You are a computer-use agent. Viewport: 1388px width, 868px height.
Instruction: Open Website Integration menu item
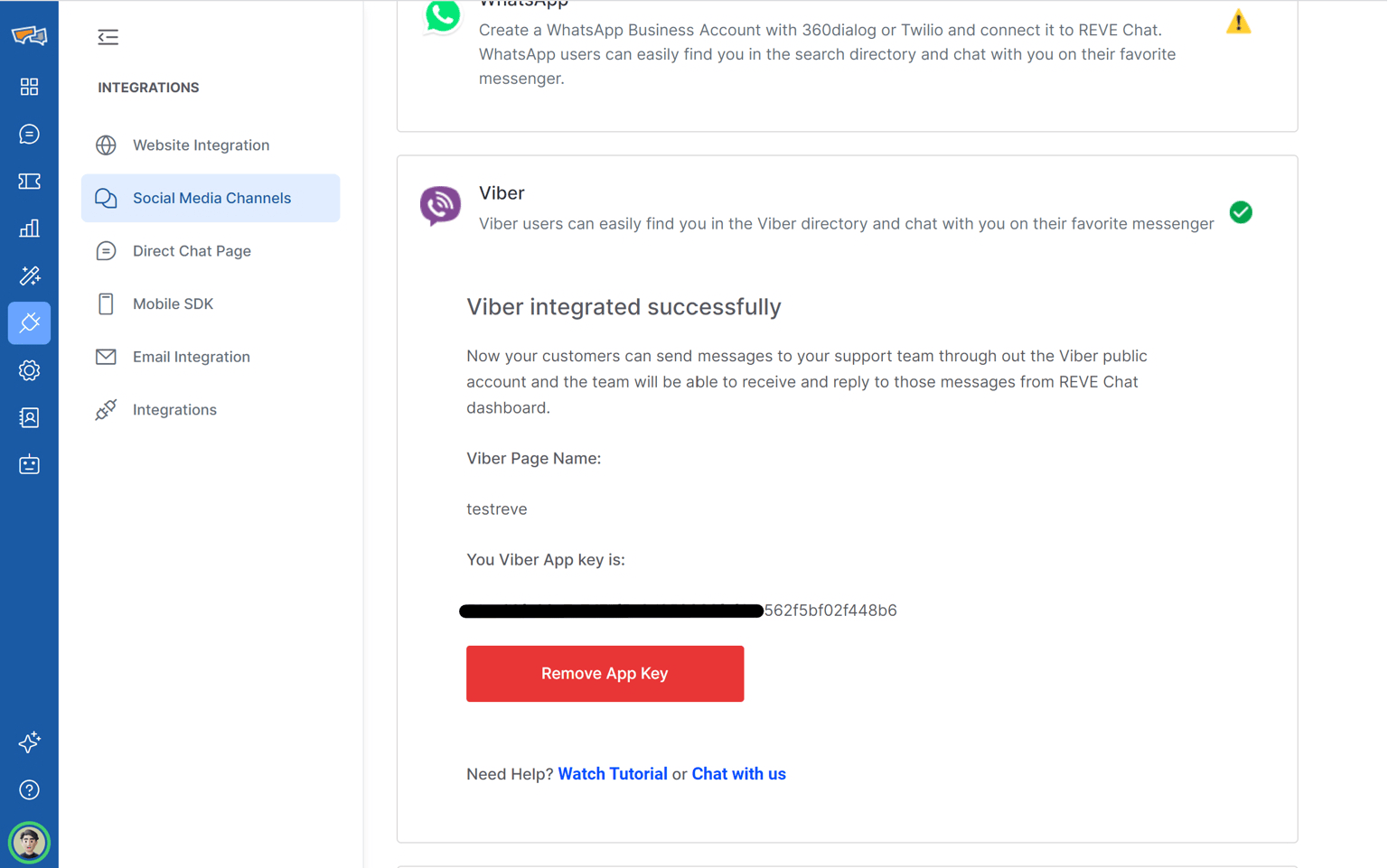211,145
